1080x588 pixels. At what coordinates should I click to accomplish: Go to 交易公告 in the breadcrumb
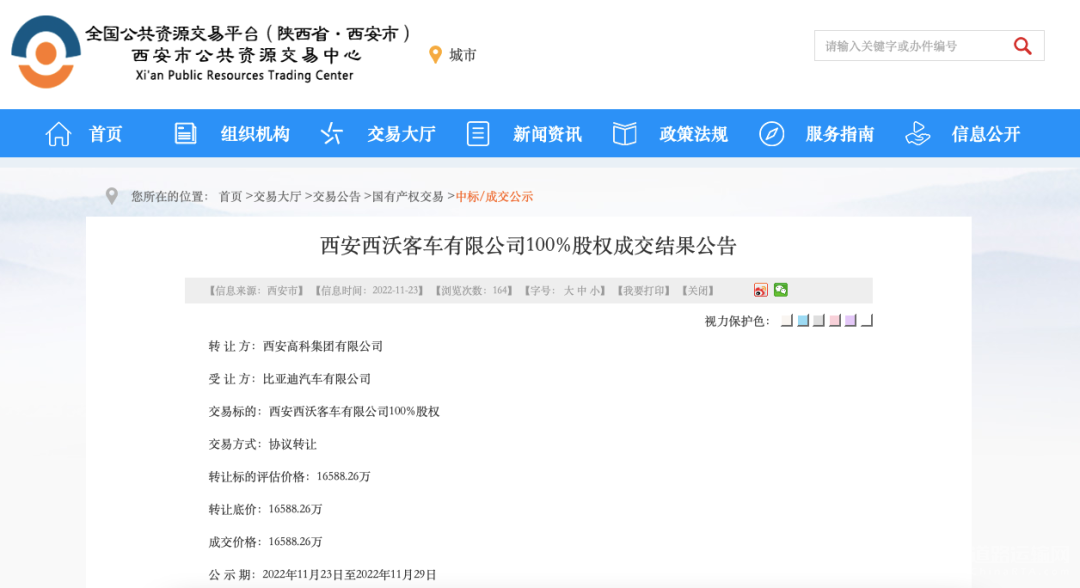[x=337, y=197]
